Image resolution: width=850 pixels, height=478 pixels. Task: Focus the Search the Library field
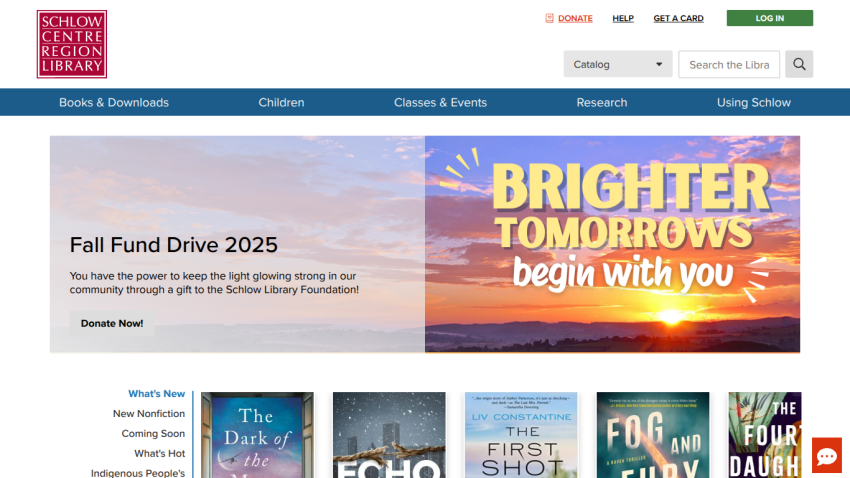click(729, 64)
